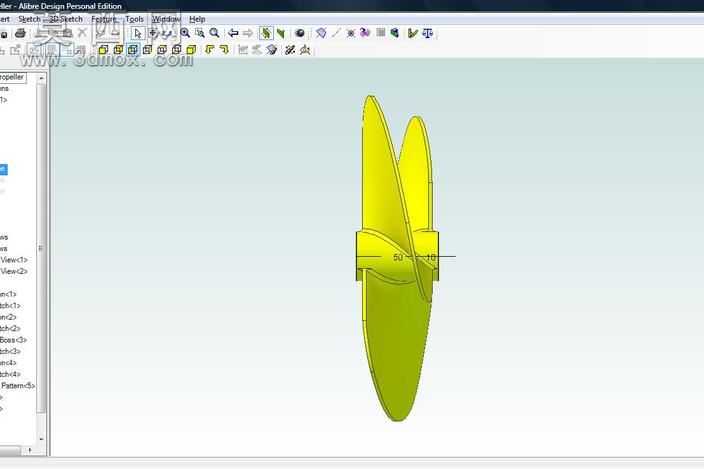704x469 pixels.
Task: Open the Feature menu
Action: [x=104, y=19]
